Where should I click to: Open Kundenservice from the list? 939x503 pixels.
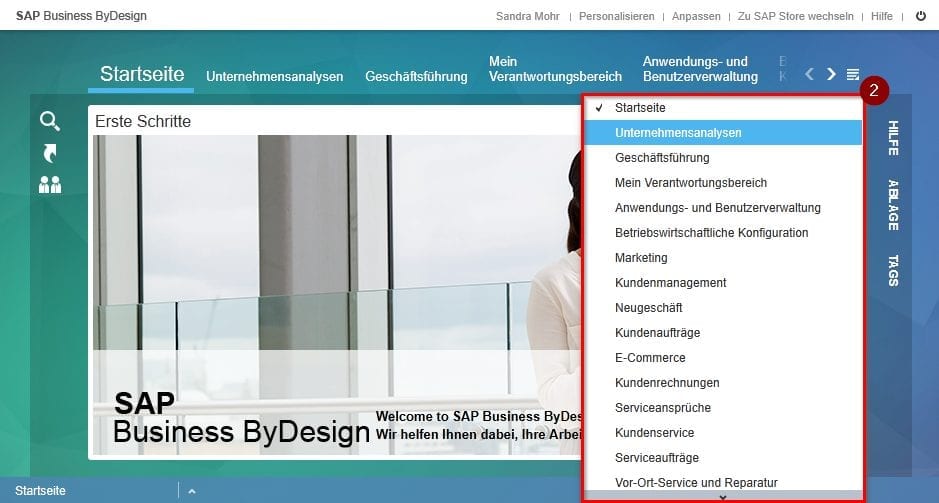point(723,433)
